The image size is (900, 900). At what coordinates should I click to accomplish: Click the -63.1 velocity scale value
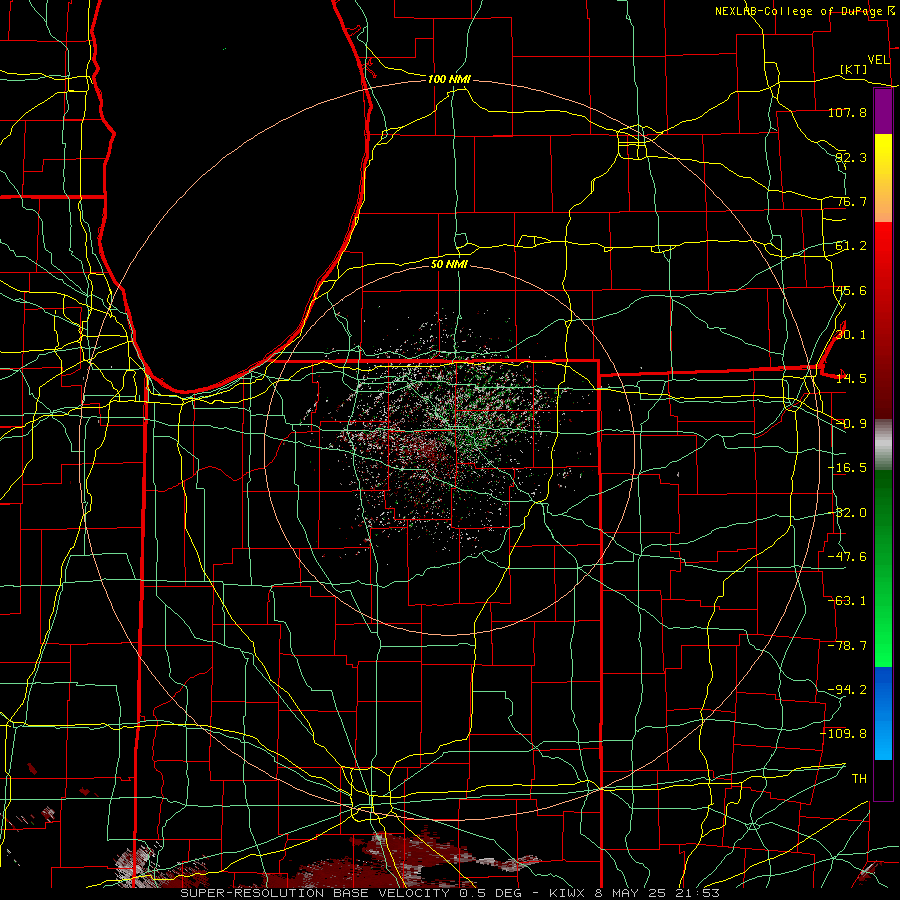point(847,601)
